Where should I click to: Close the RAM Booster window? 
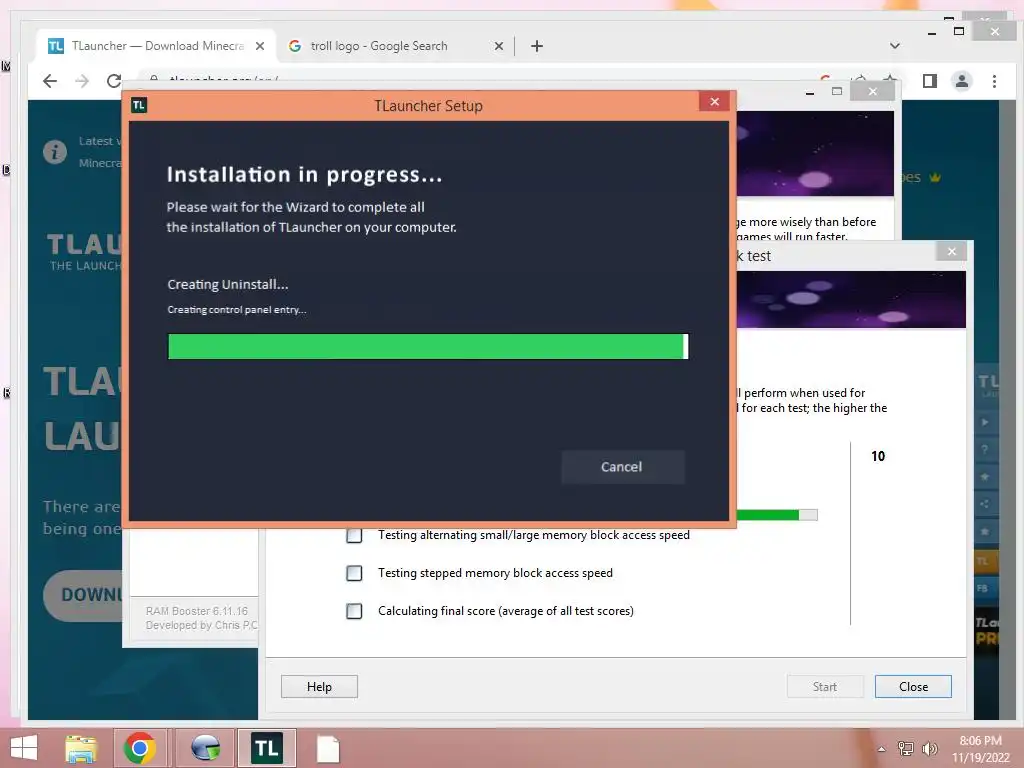pyautogui.click(x=872, y=91)
